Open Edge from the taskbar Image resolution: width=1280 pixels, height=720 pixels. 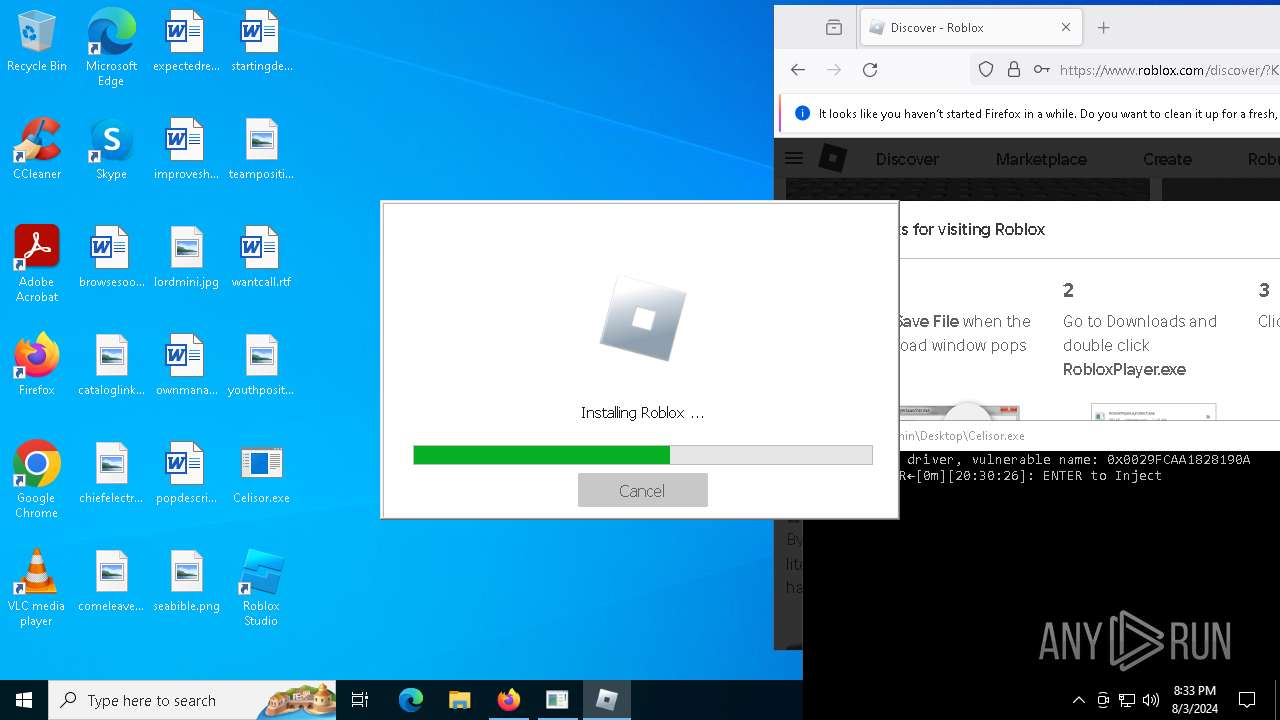(x=411, y=700)
